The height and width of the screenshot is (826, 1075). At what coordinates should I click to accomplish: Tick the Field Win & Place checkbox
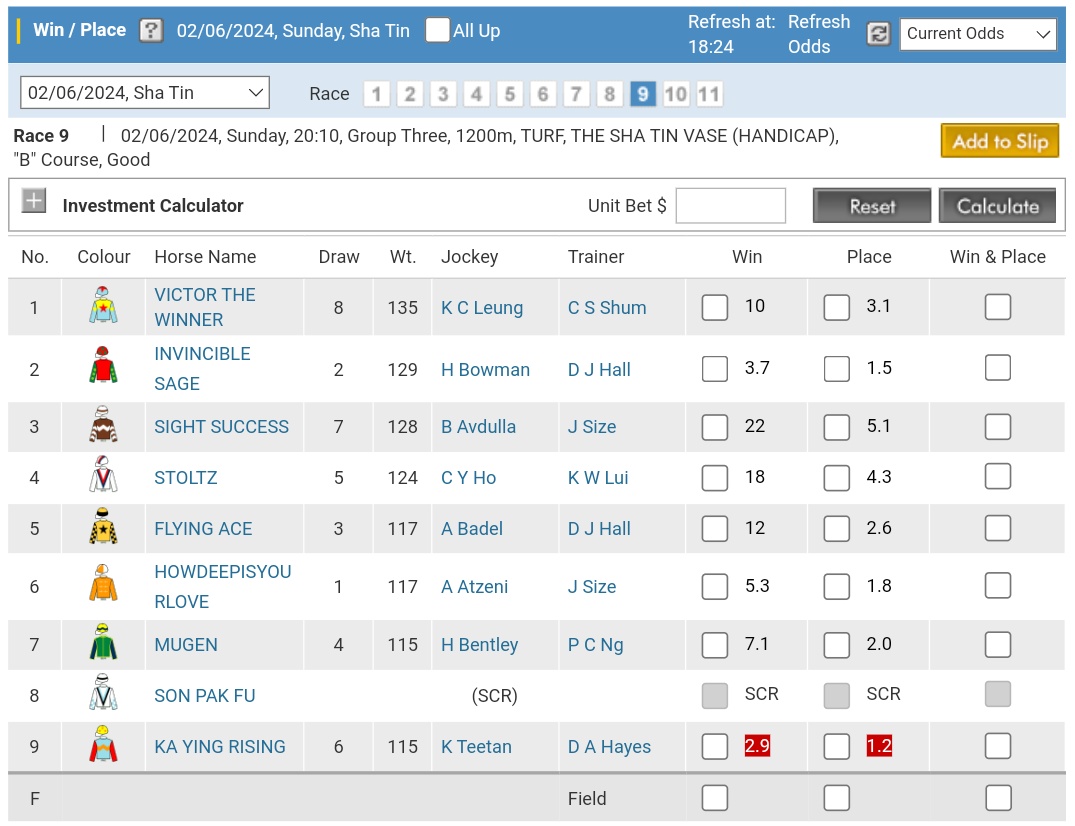998,798
